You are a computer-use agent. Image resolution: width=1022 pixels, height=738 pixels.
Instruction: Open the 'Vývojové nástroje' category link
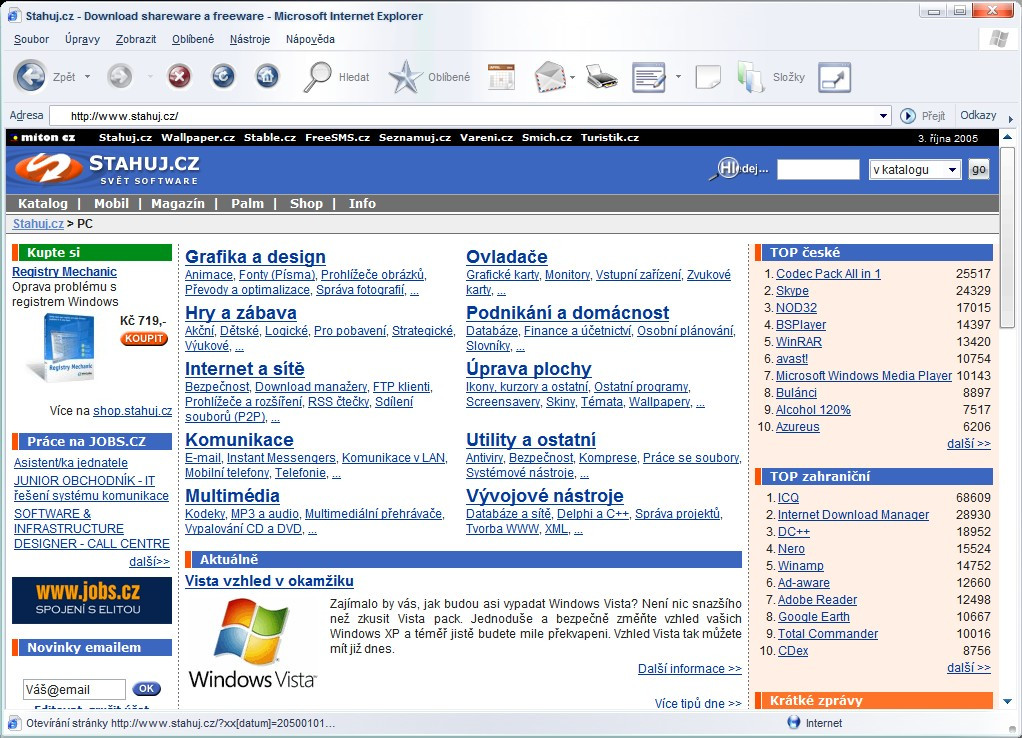point(545,496)
